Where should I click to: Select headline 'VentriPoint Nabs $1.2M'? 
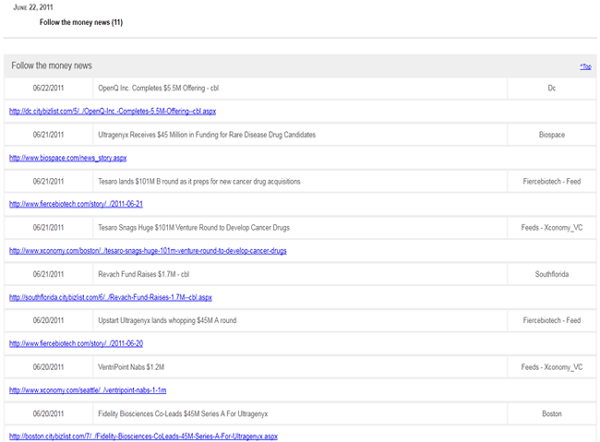click(131, 367)
